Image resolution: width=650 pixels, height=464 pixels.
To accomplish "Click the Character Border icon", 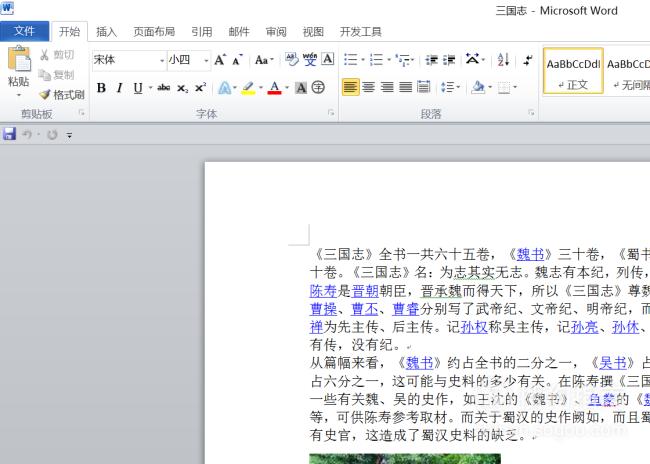I will coord(327,59).
